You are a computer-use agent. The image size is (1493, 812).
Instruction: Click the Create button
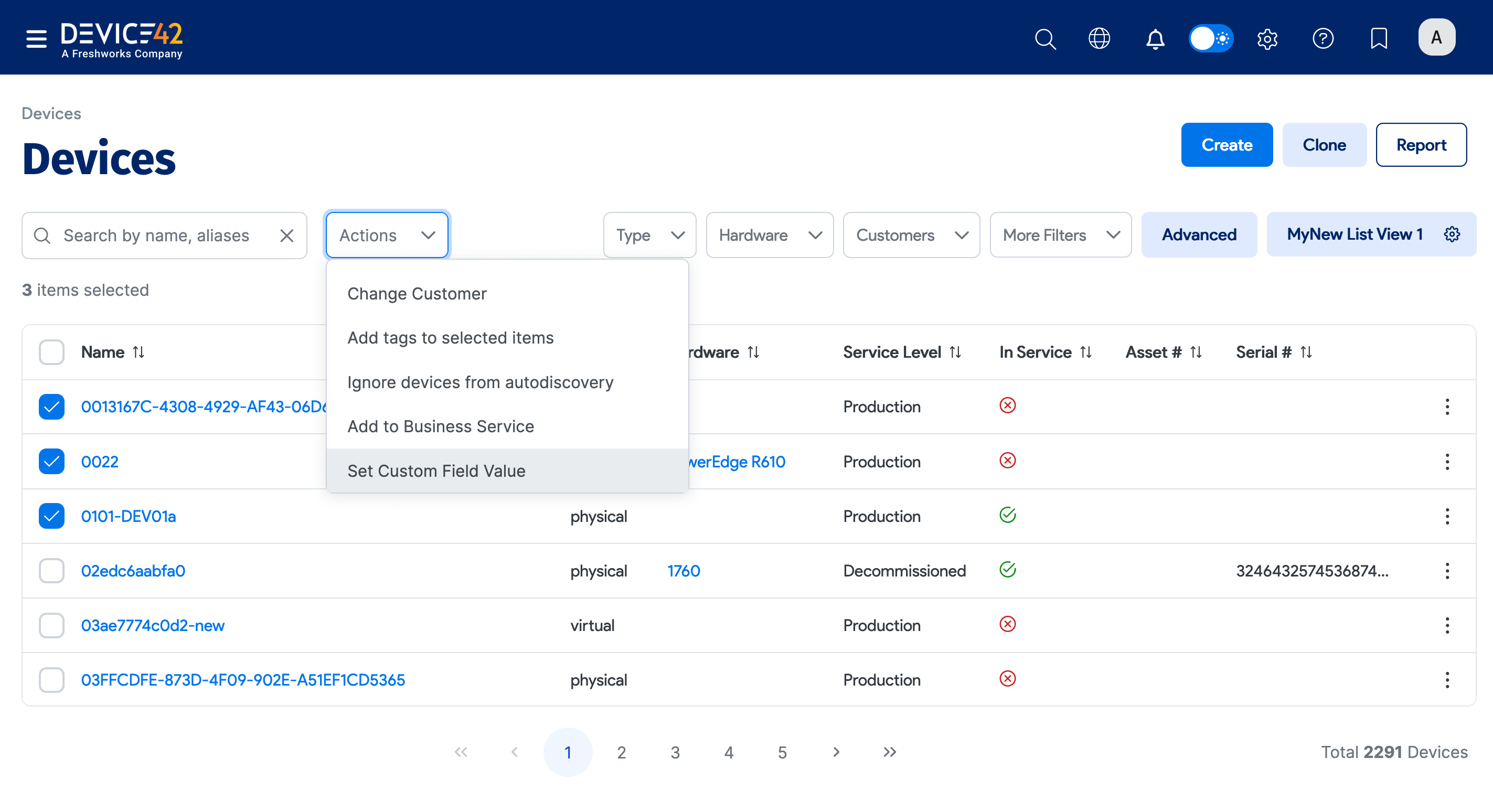[x=1227, y=144]
